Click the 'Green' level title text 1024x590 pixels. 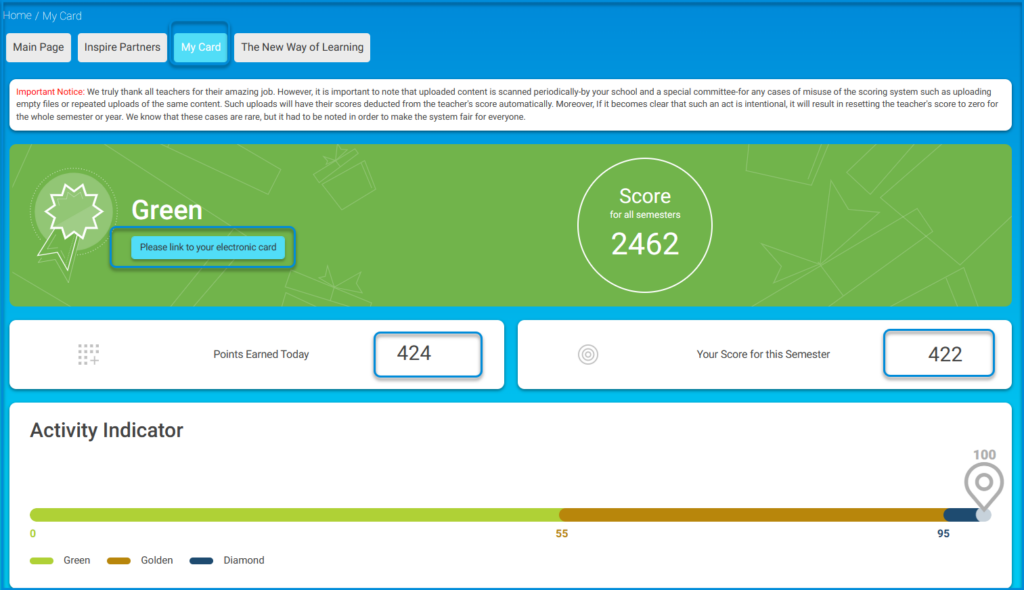167,210
